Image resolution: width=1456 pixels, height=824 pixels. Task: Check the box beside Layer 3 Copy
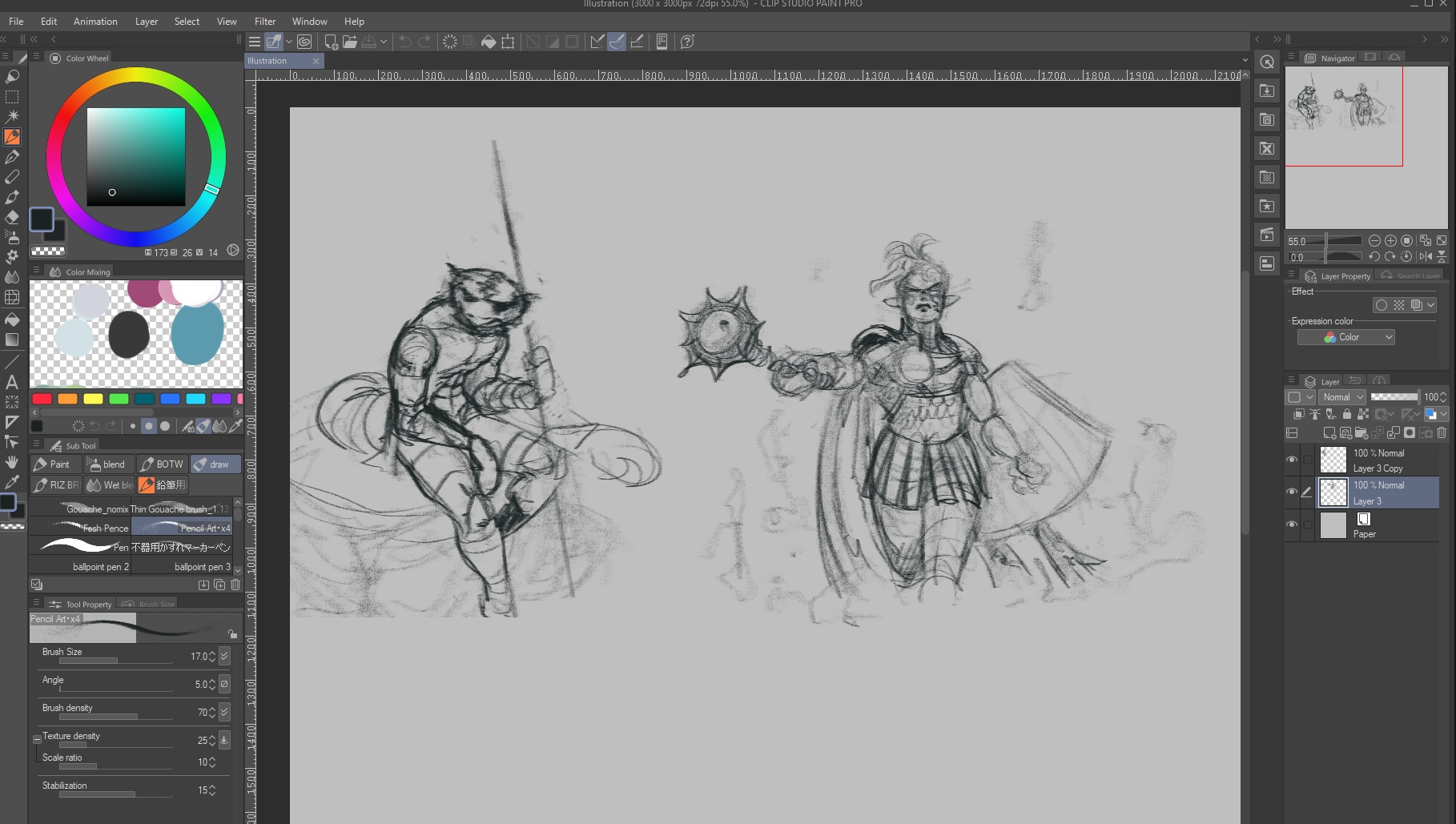point(1308,460)
